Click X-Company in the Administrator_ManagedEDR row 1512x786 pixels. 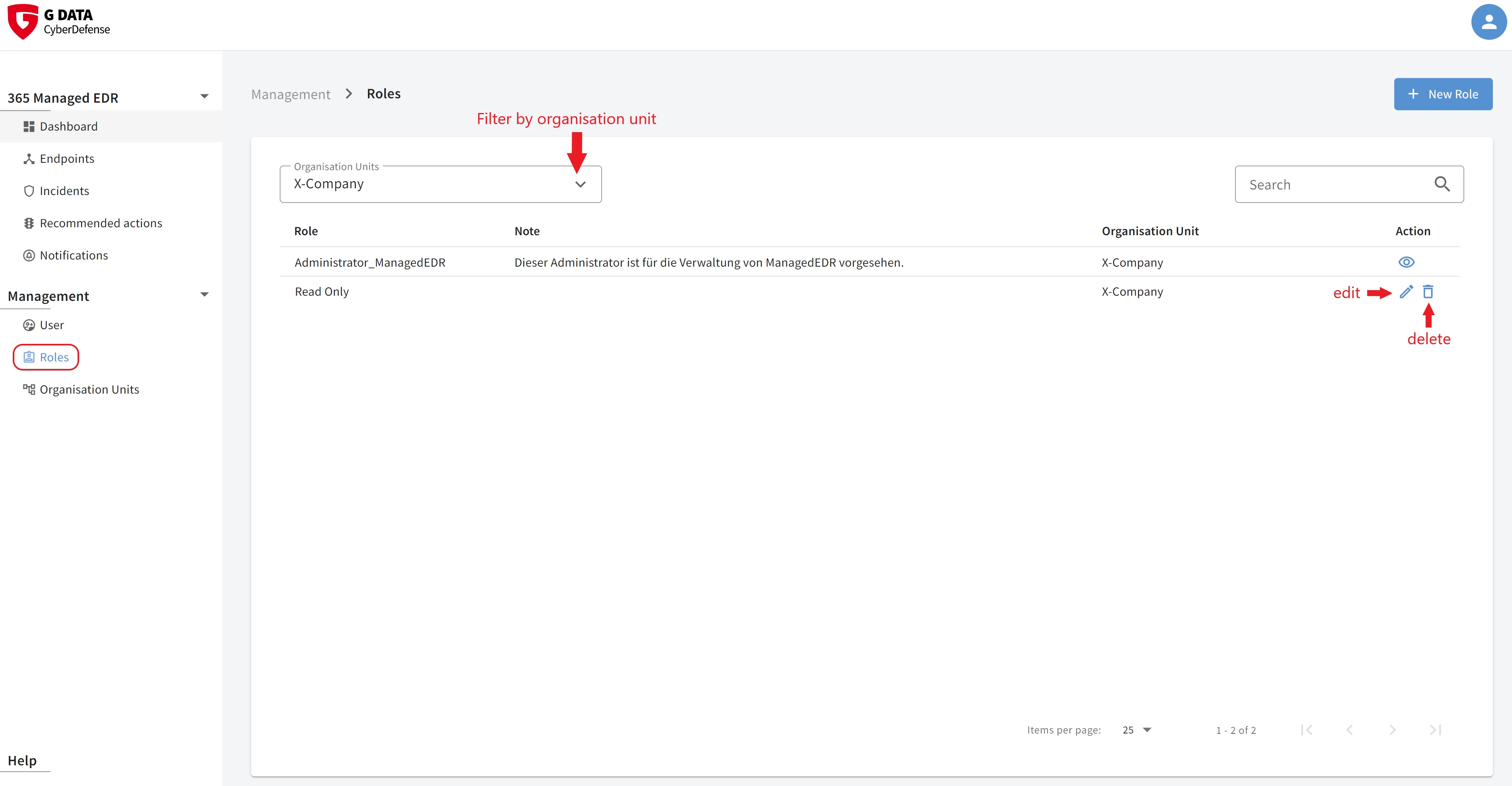point(1132,262)
